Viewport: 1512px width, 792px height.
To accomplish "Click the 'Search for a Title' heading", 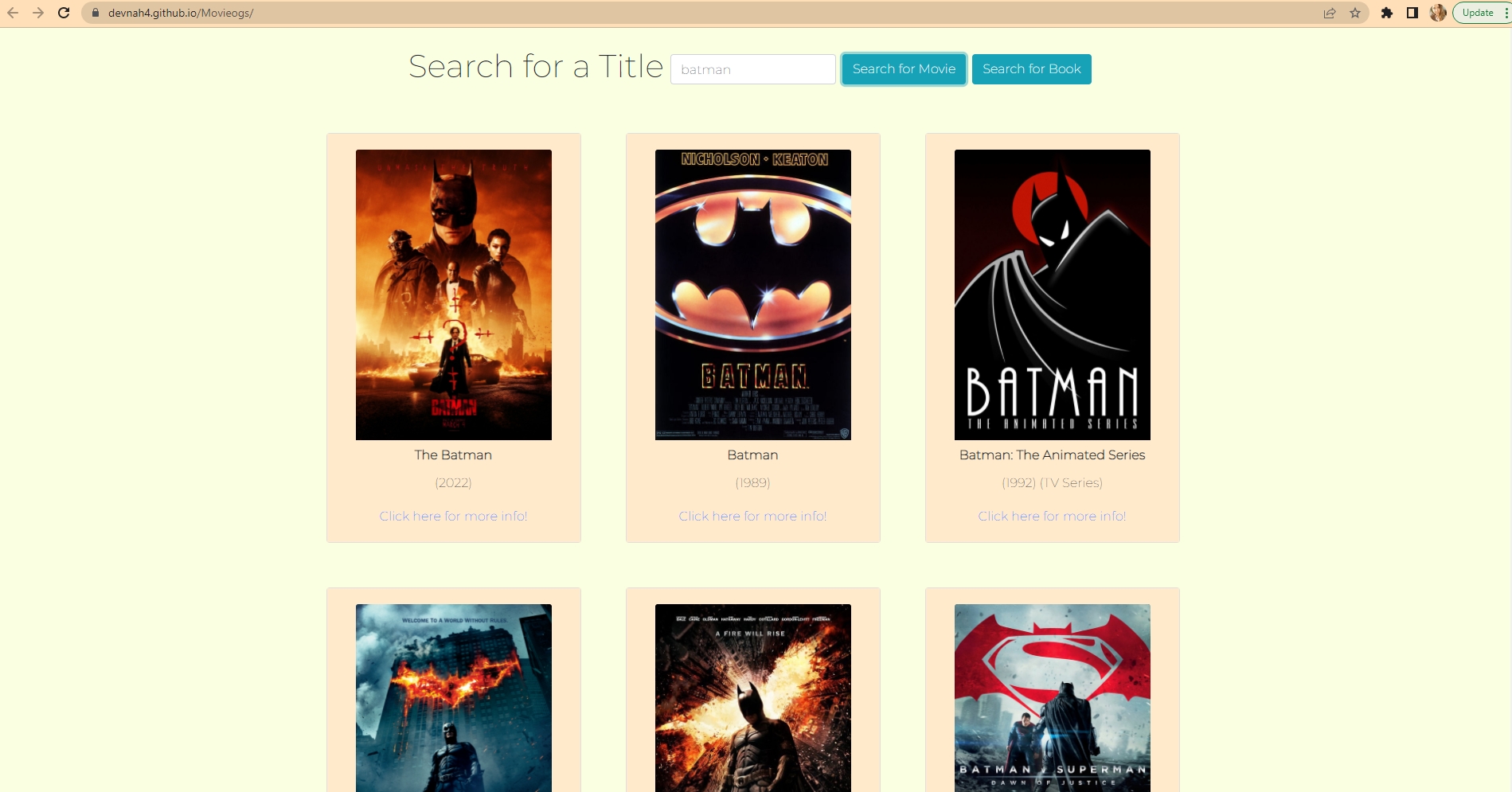I will (x=536, y=67).
